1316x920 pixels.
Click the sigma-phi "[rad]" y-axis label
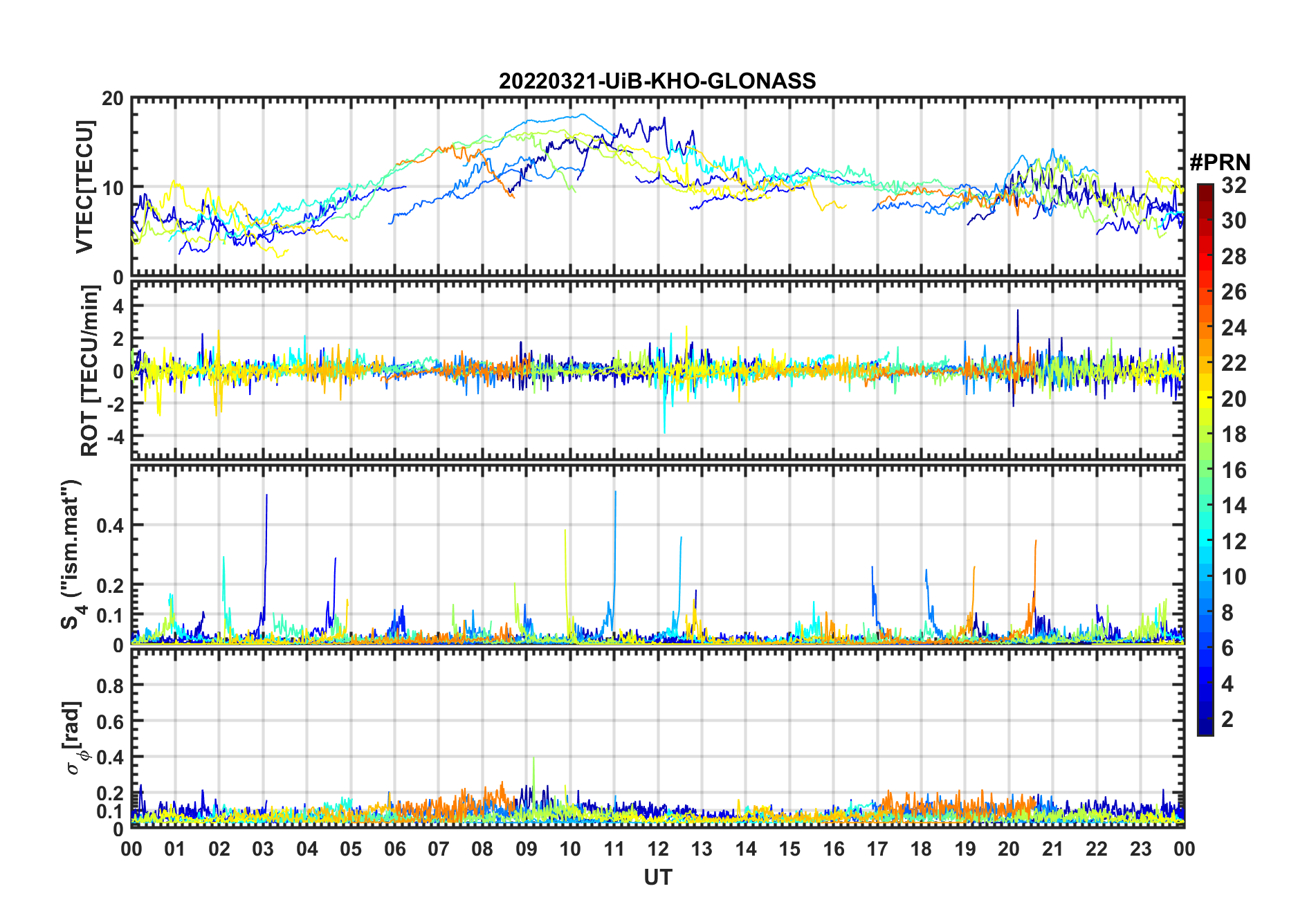pos(73,738)
